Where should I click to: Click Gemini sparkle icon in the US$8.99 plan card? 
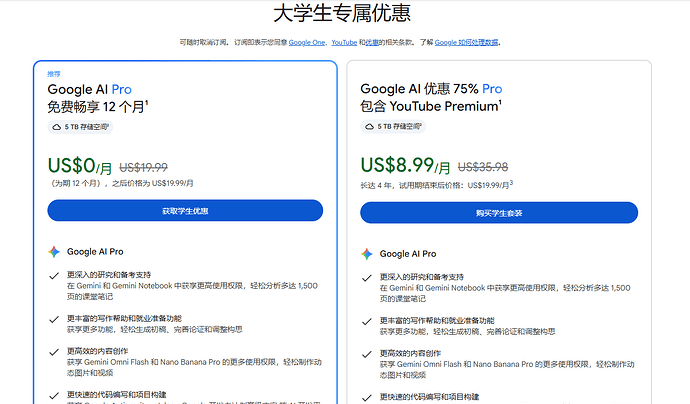click(x=367, y=254)
